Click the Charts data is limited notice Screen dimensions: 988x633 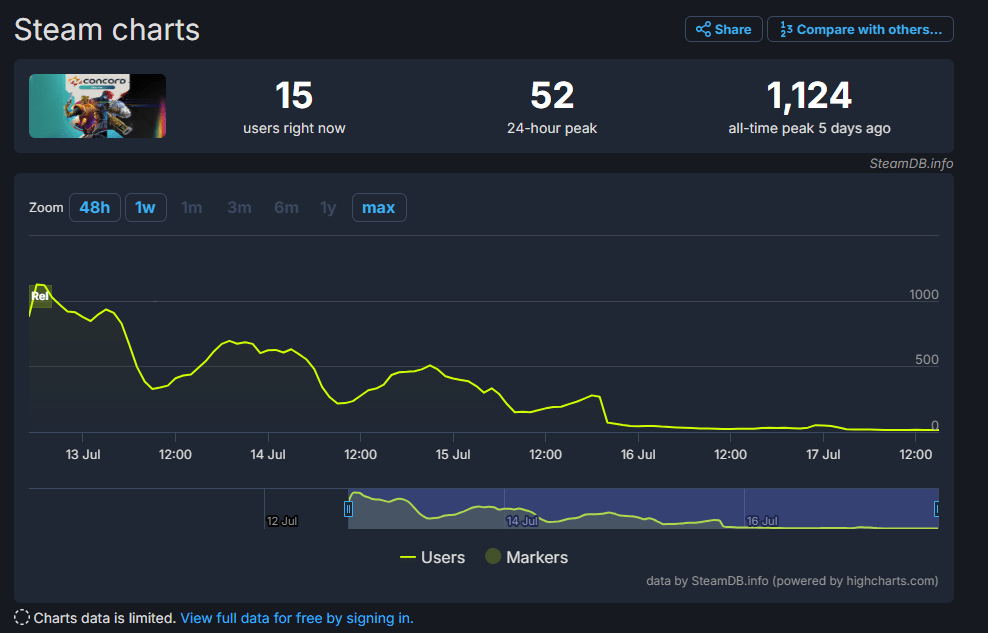click(105, 618)
